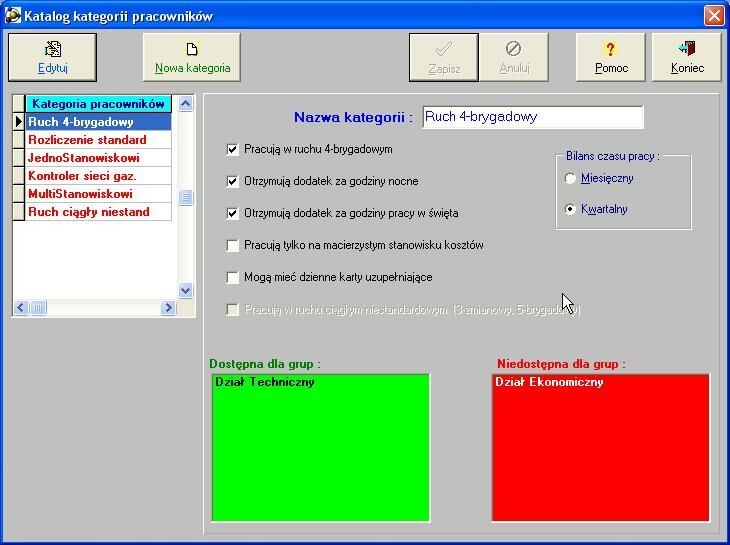Click the Edytuj button
This screenshot has width=730, height=545.
(x=52, y=57)
